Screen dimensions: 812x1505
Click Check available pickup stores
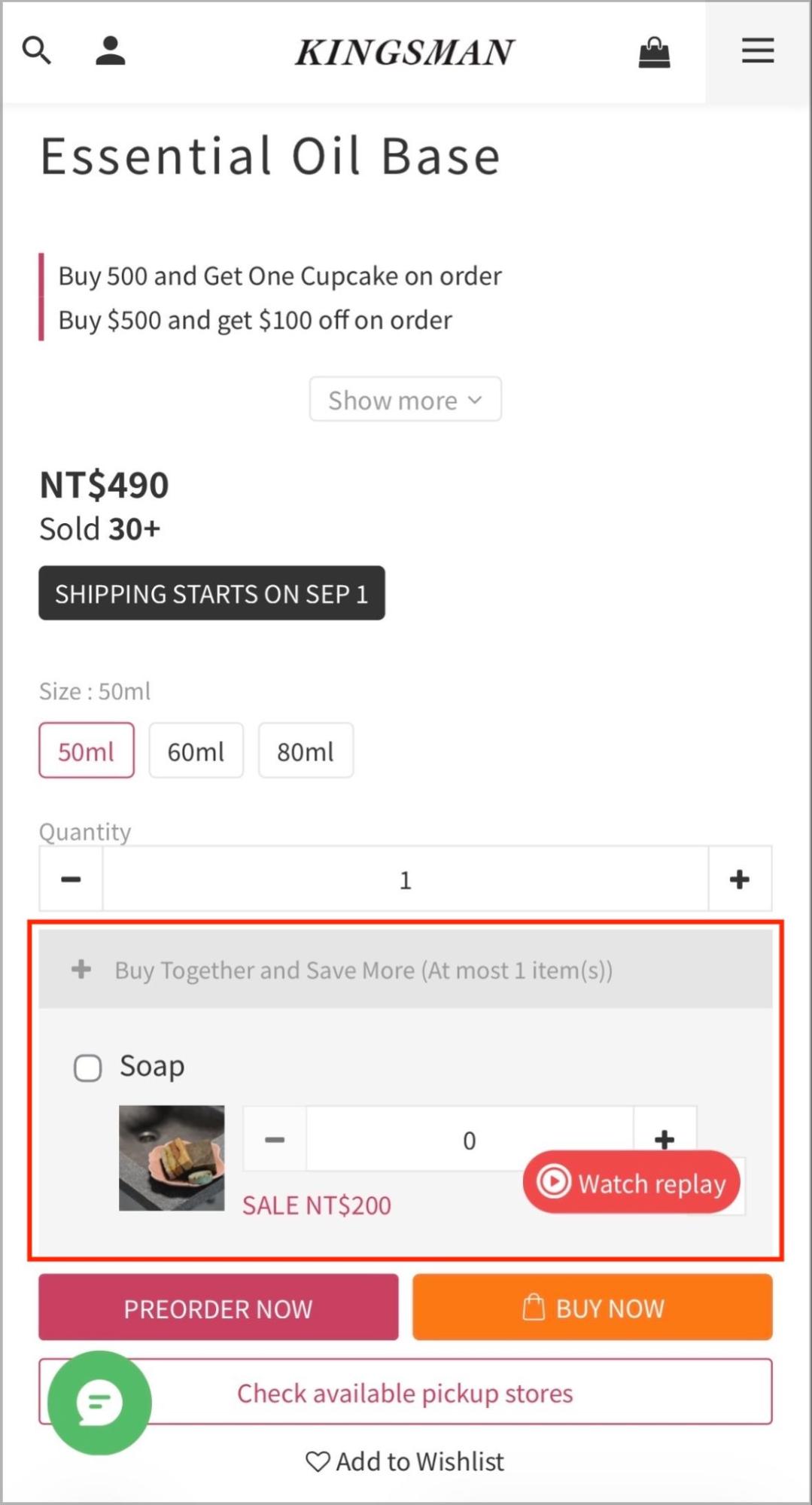pos(406,1392)
